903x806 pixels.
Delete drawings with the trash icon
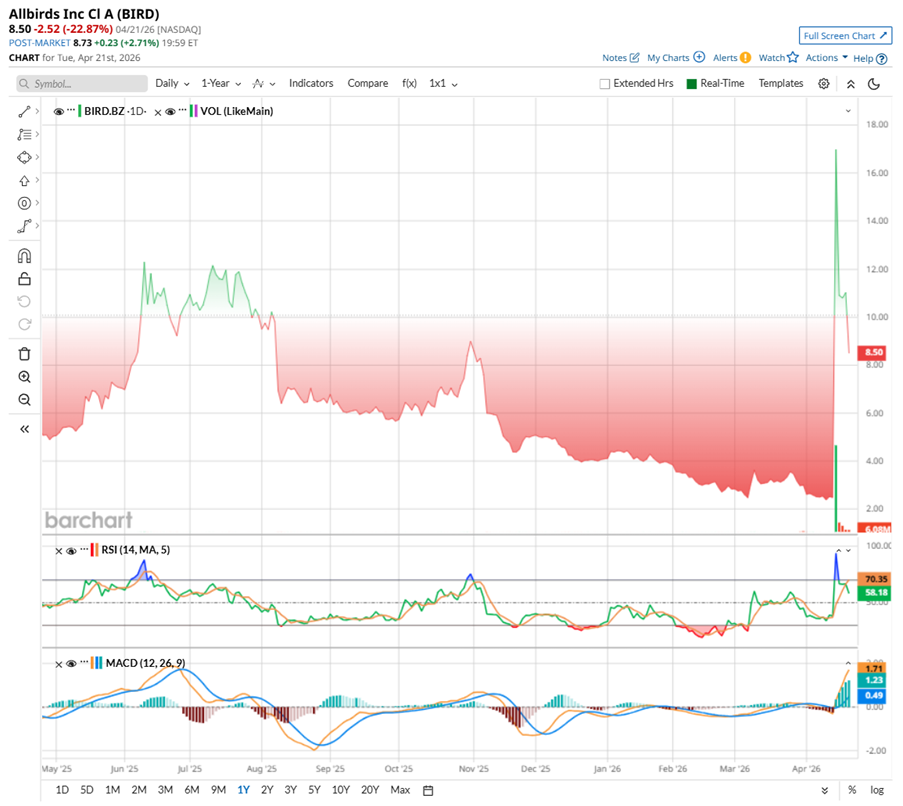coord(24,353)
